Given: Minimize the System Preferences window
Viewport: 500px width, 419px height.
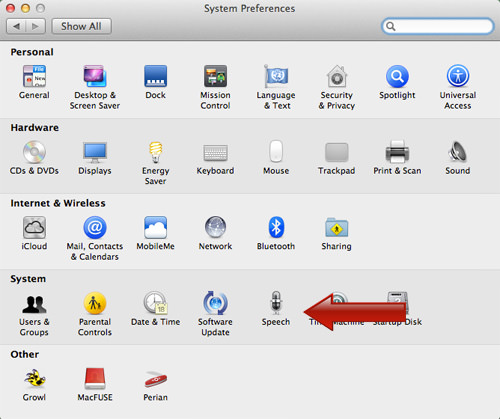Looking at the screenshot, I should coord(25,8).
